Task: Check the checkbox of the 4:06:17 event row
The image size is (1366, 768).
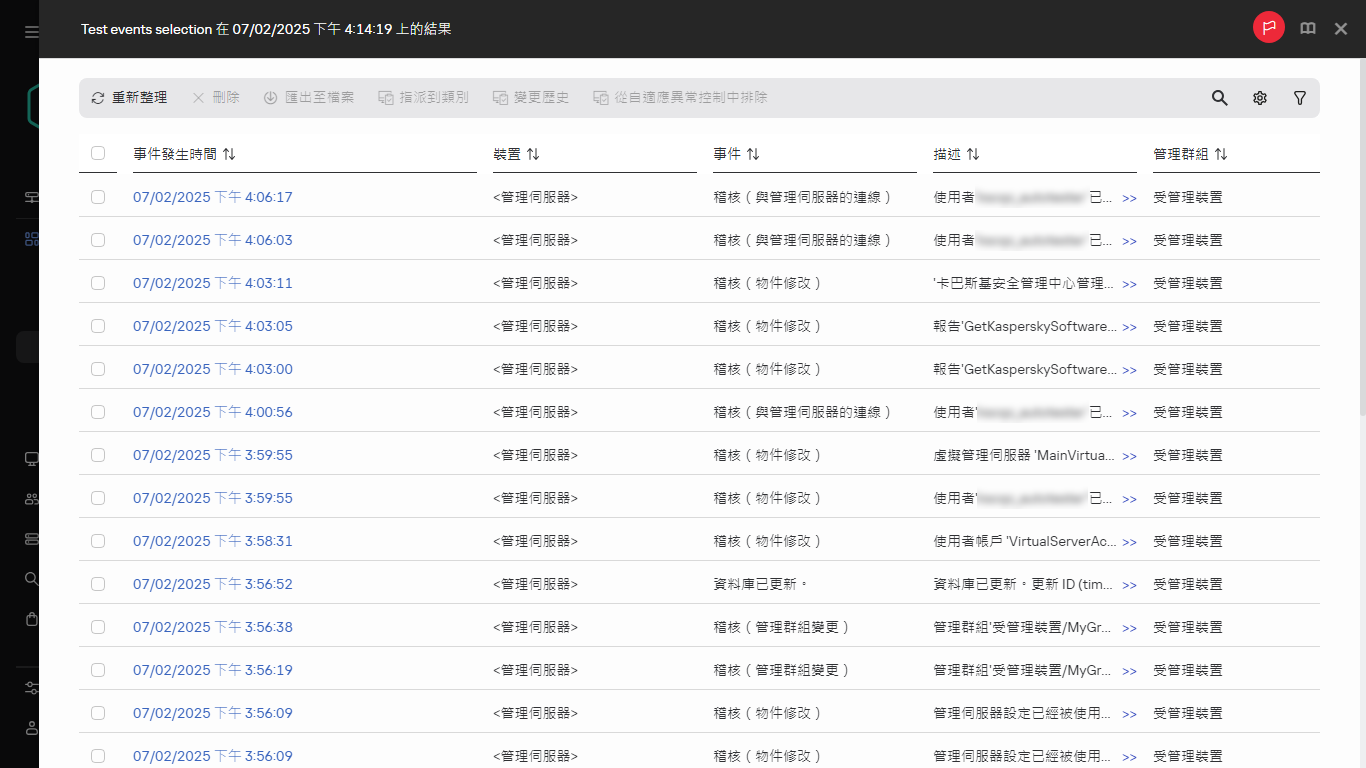Action: pyautogui.click(x=97, y=197)
